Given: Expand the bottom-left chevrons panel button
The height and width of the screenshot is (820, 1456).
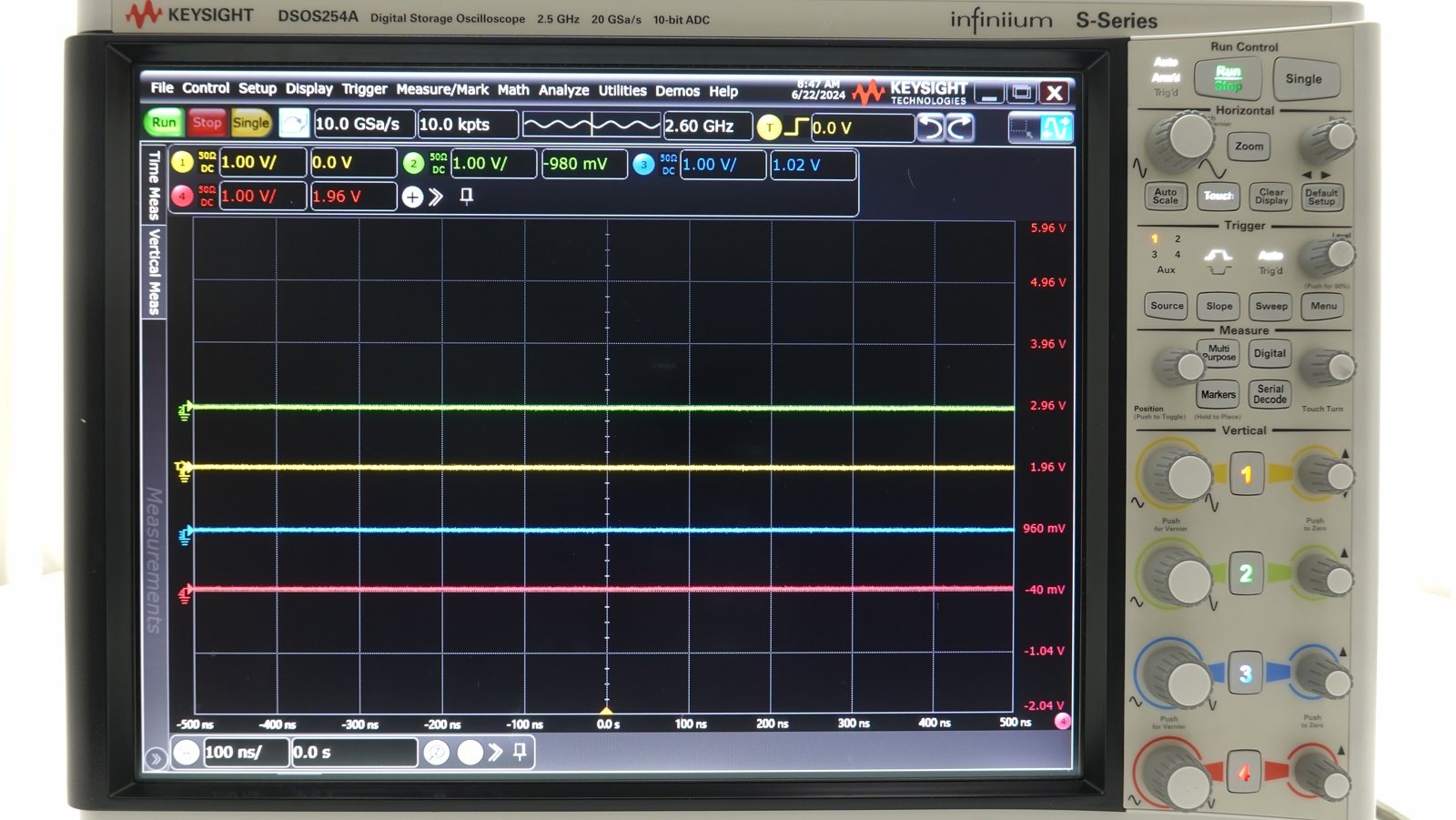Looking at the screenshot, I should pos(156,757).
